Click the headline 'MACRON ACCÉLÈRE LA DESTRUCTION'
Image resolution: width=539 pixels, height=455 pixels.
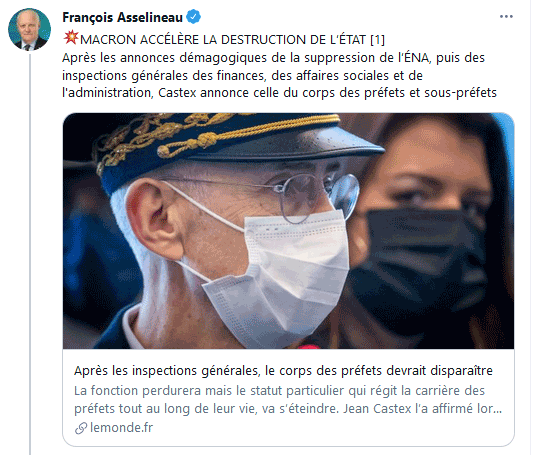(223, 40)
